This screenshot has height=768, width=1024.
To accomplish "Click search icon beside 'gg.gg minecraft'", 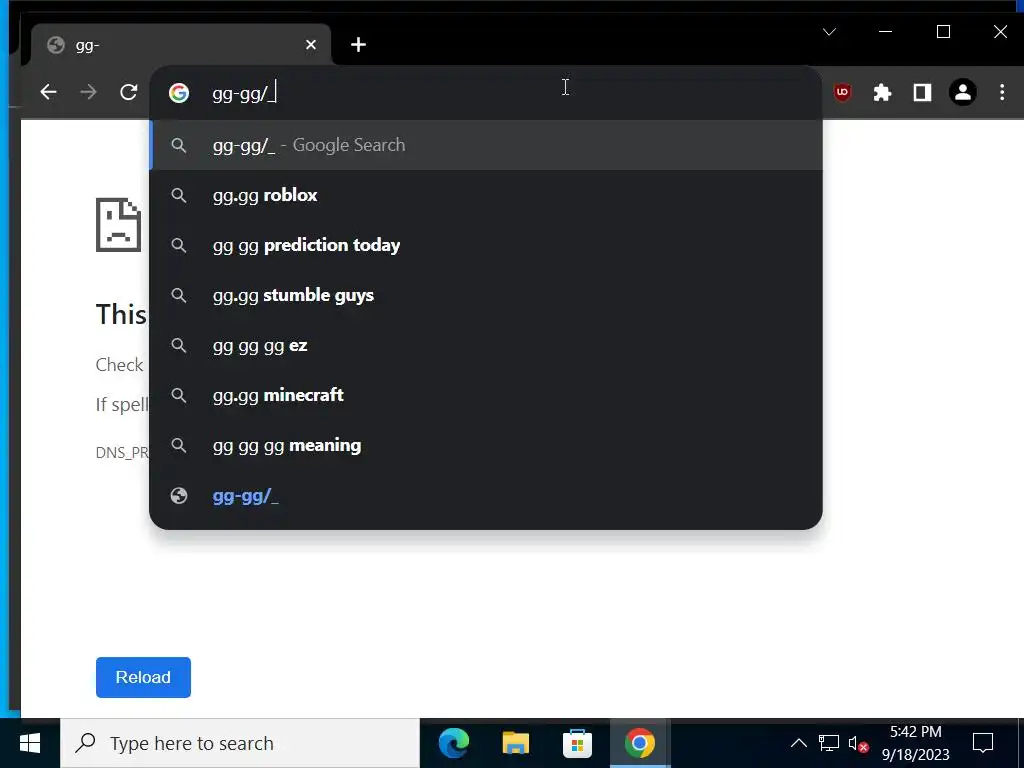I will click(x=179, y=395).
